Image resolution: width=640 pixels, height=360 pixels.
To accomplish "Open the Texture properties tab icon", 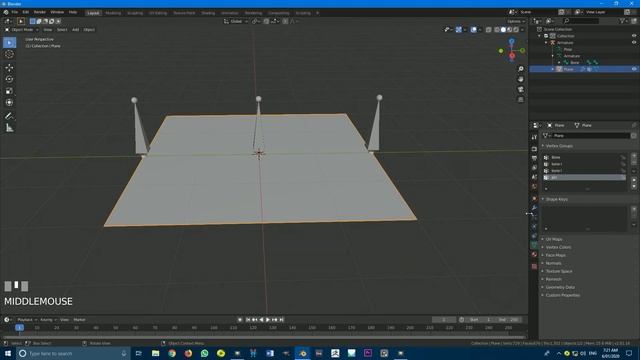I will 534,266.
